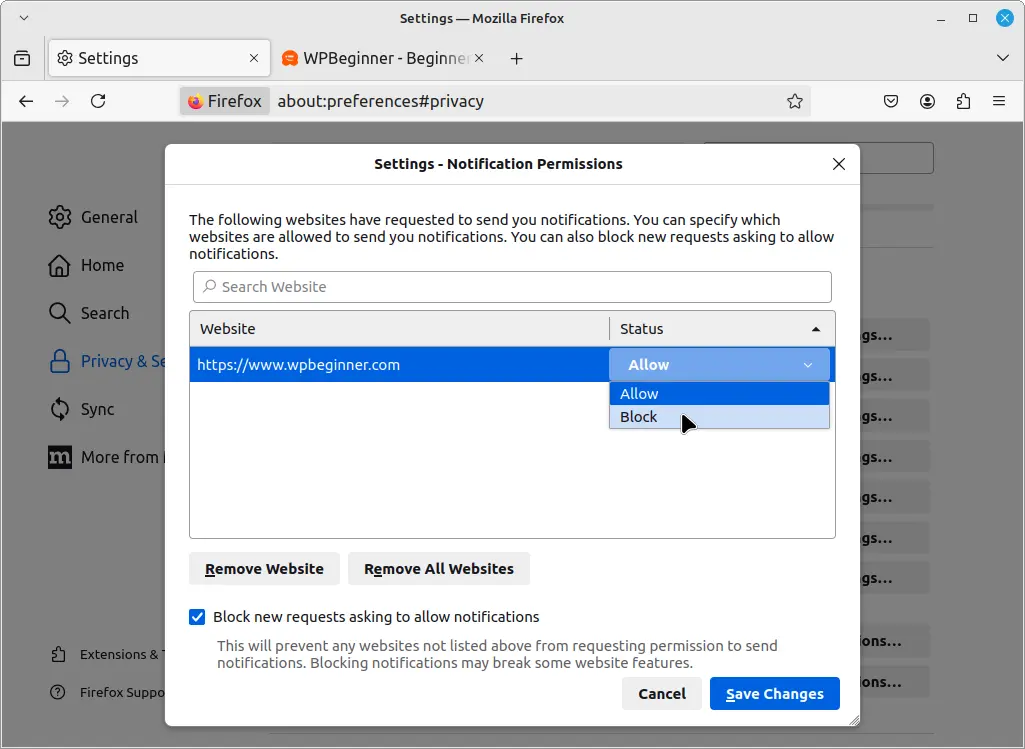Viewport: 1025px width, 749px height.
Task: Switch to the Settings tab
Action: pyautogui.click(x=159, y=58)
